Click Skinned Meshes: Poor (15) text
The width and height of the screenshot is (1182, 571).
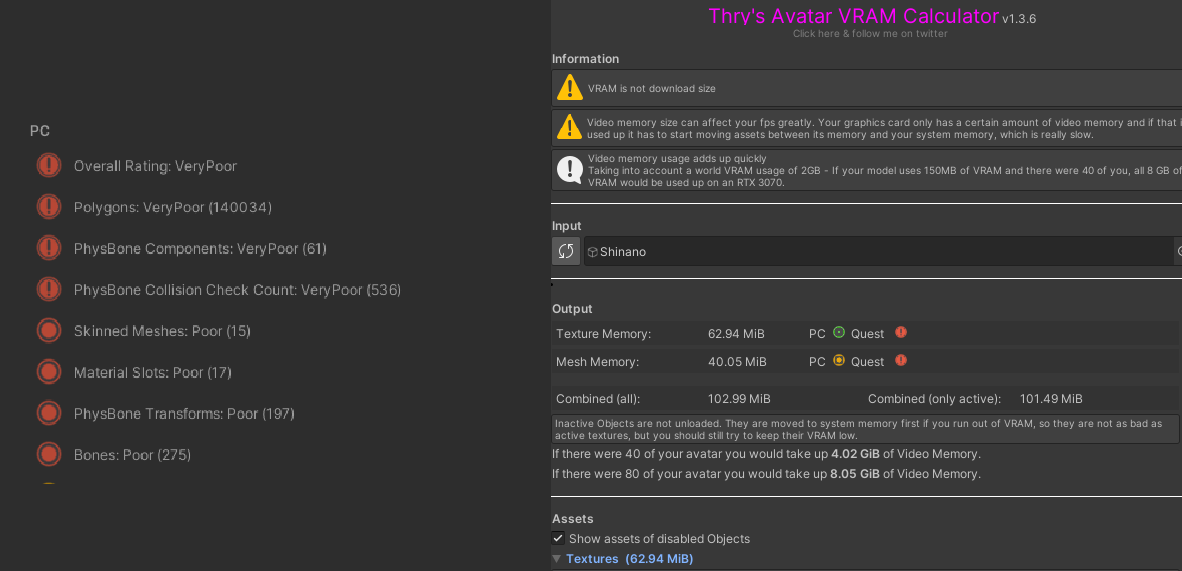(162, 331)
